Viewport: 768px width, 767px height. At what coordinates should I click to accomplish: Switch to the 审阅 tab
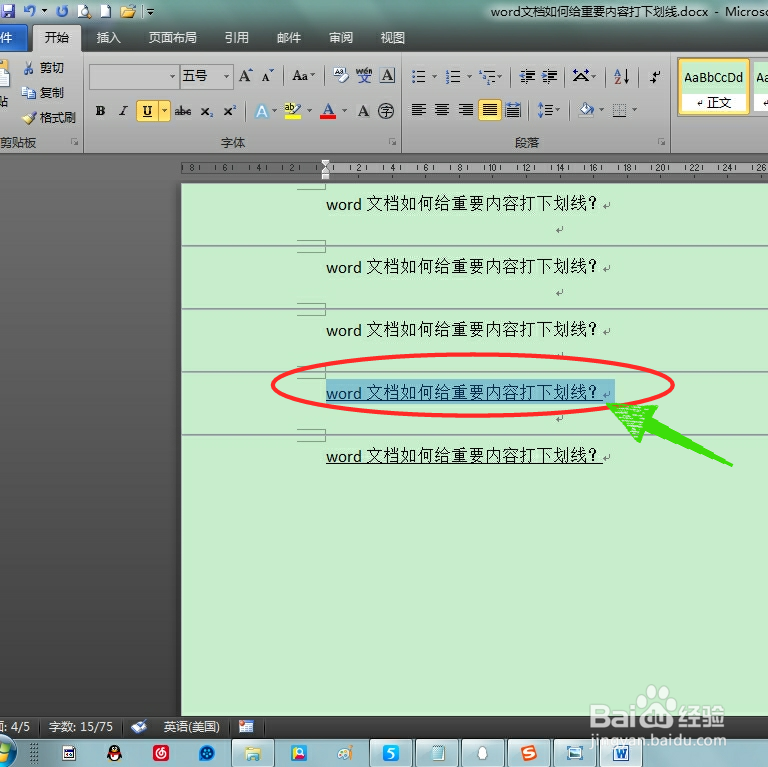(x=341, y=38)
